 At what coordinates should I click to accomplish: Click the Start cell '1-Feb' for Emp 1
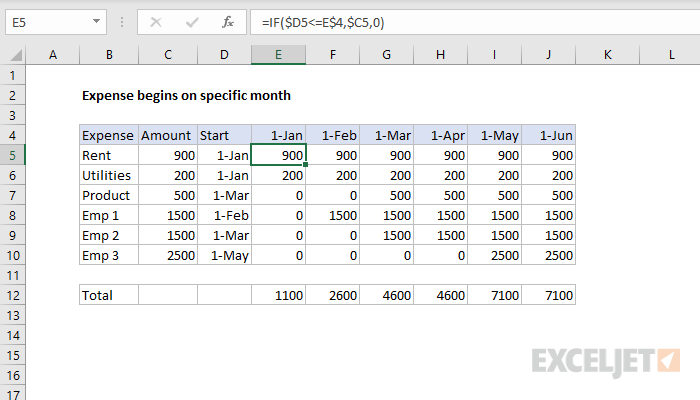point(224,215)
